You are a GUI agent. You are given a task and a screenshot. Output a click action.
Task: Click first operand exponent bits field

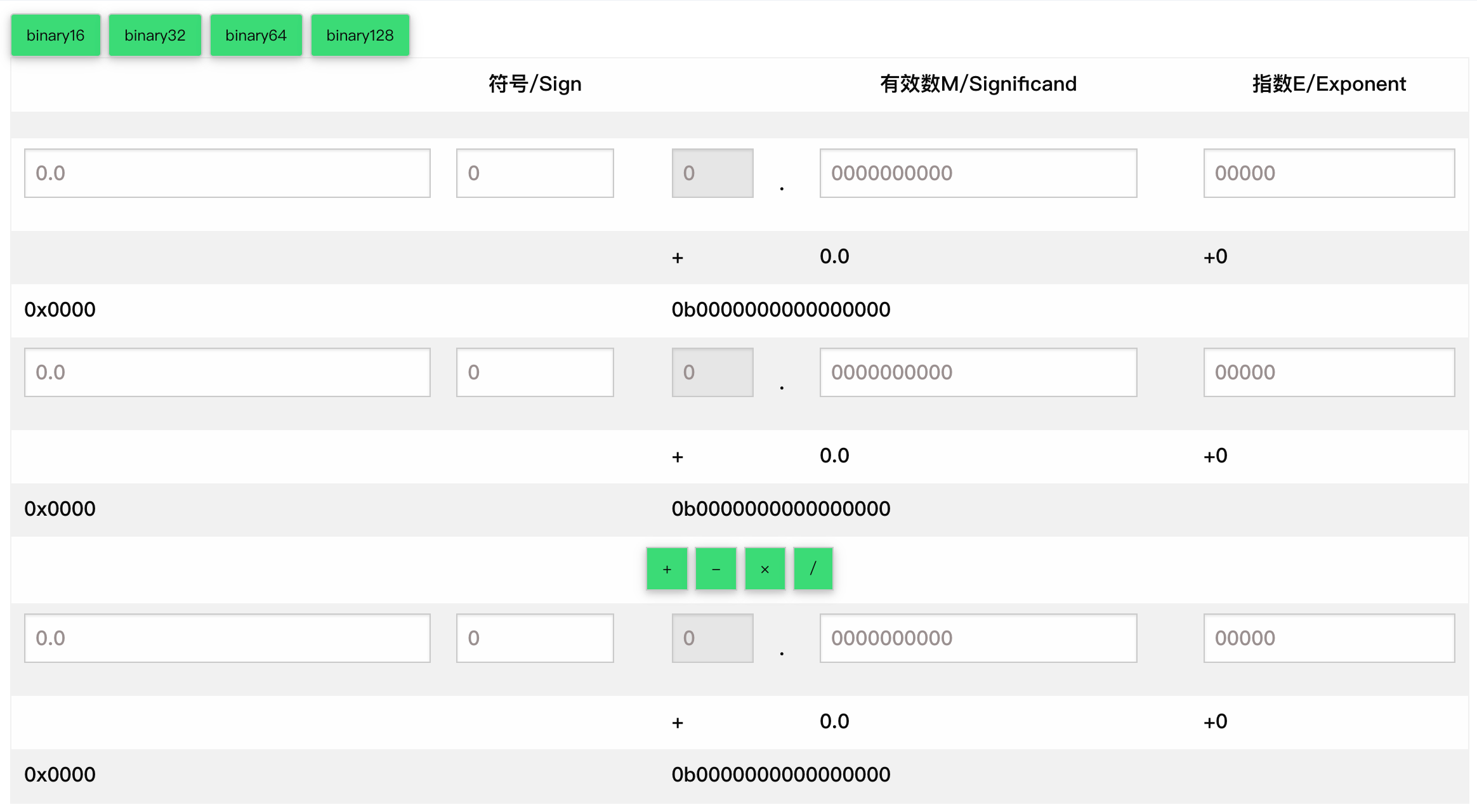1329,173
